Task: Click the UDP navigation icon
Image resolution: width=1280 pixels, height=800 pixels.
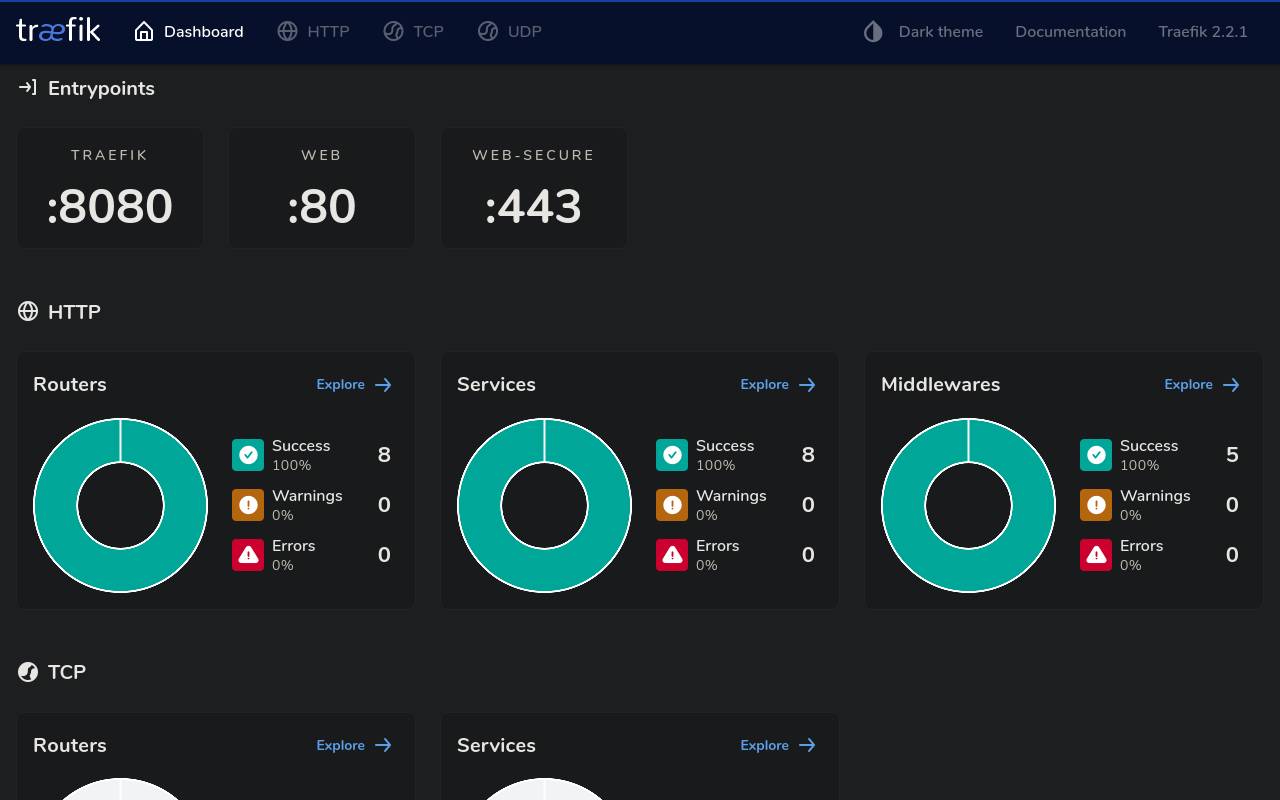Action: [488, 31]
